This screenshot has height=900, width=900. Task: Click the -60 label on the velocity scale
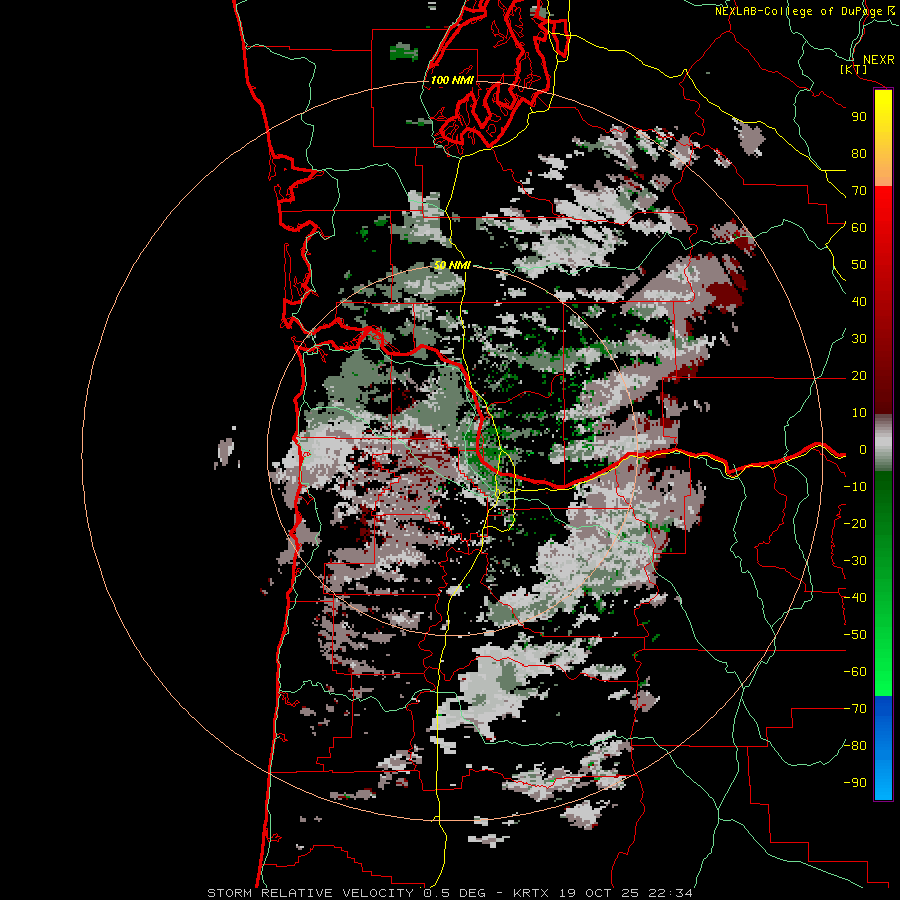tap(855, 672)
